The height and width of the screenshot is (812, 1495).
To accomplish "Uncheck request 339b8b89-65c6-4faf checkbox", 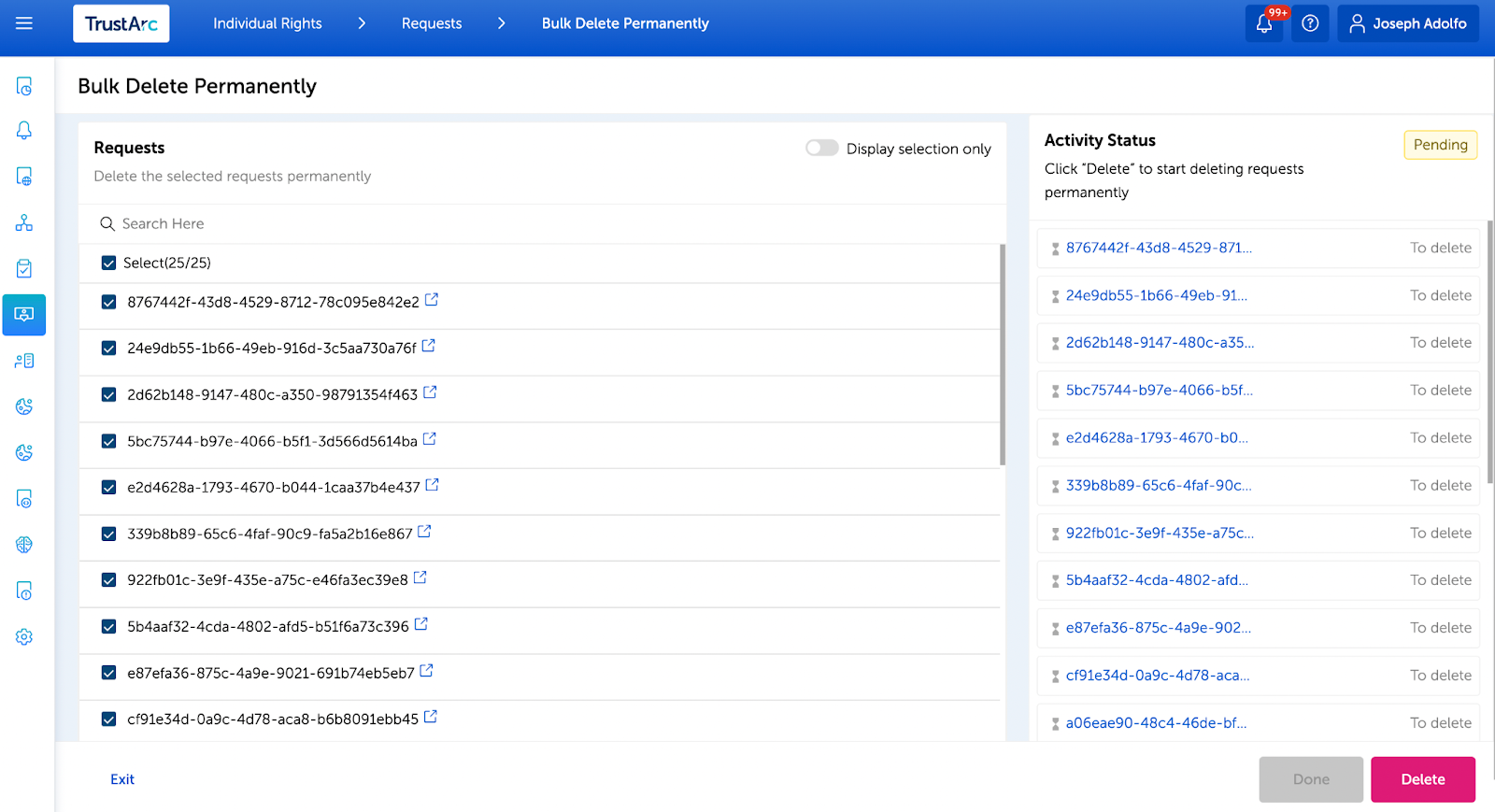I will (108, 534).
